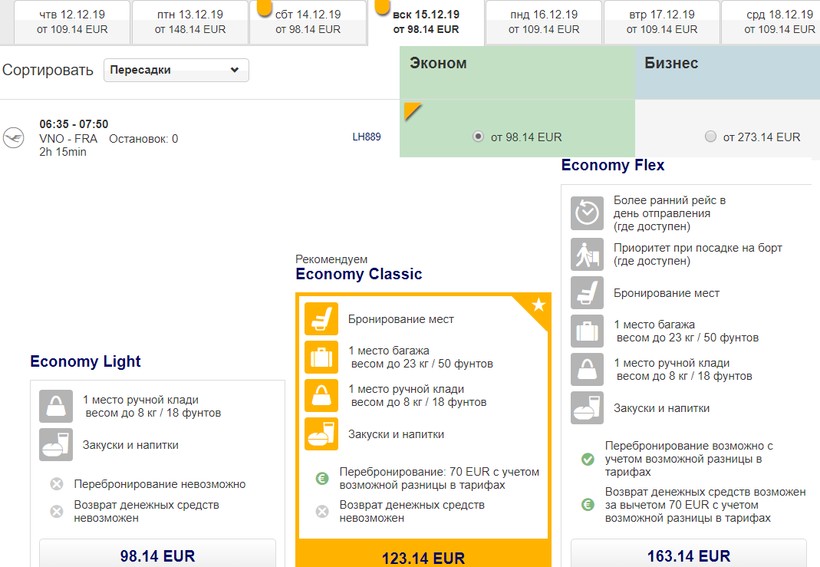Click the checked baggage suitcase icon in Economy Classic

click(x=321, y=357)
